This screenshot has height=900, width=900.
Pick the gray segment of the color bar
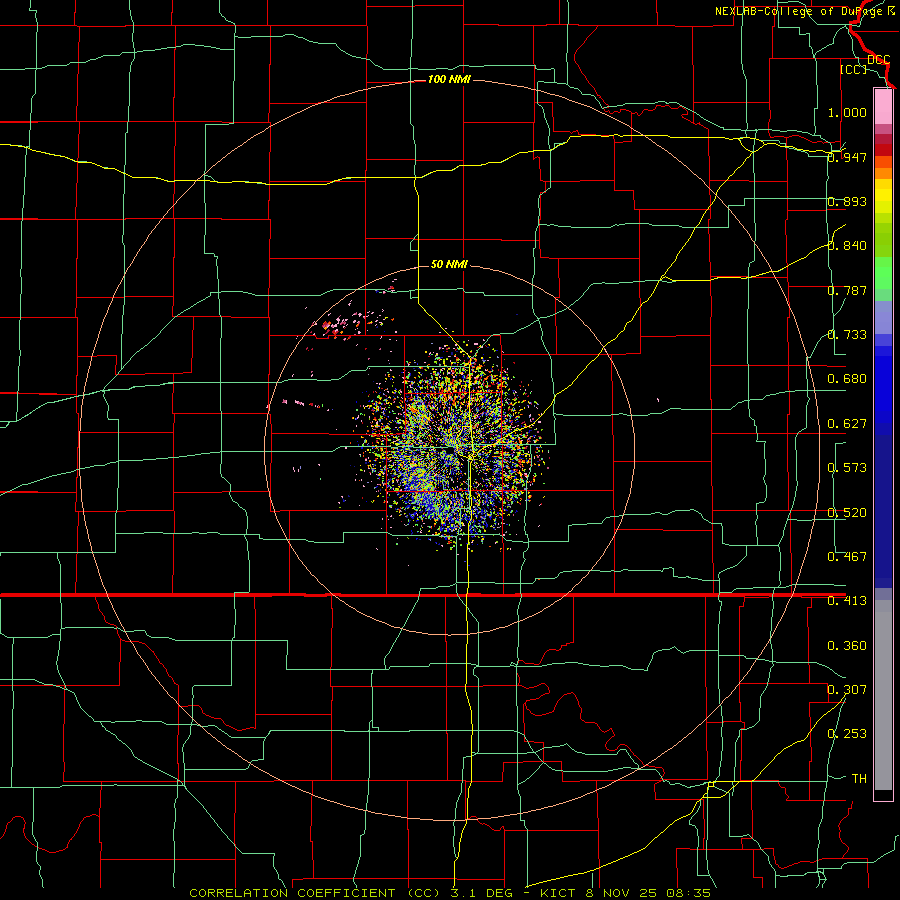(x=883, y=695)
